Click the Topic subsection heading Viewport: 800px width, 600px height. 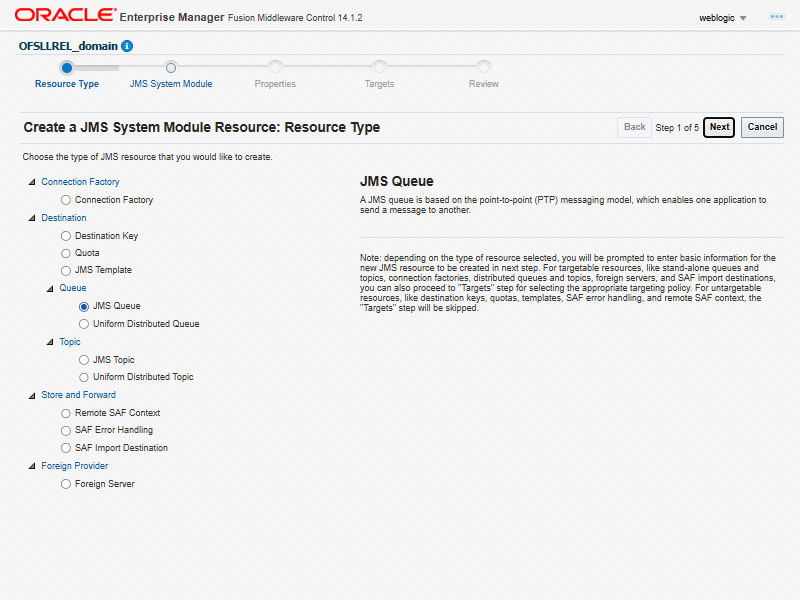click(70, 342)
